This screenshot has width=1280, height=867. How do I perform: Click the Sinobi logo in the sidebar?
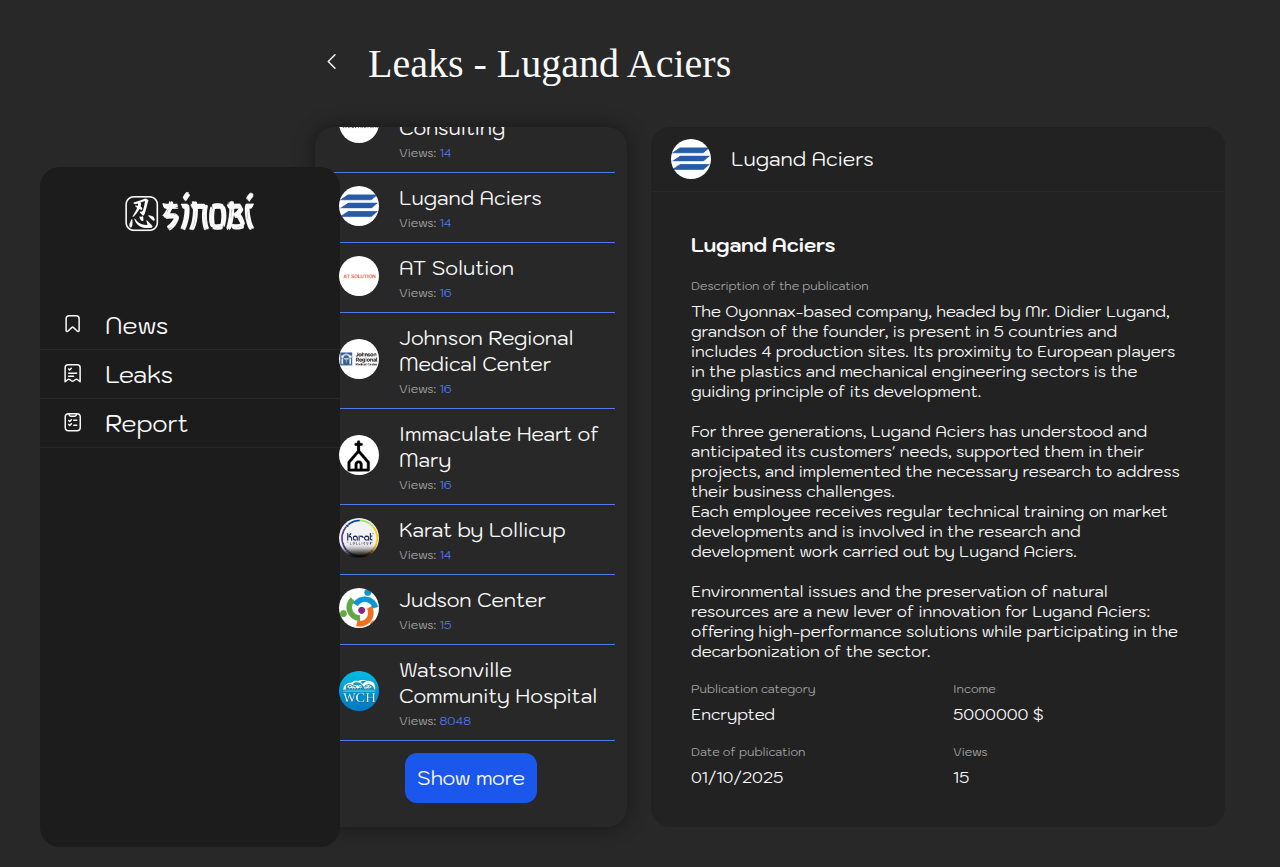coord(190,213)
